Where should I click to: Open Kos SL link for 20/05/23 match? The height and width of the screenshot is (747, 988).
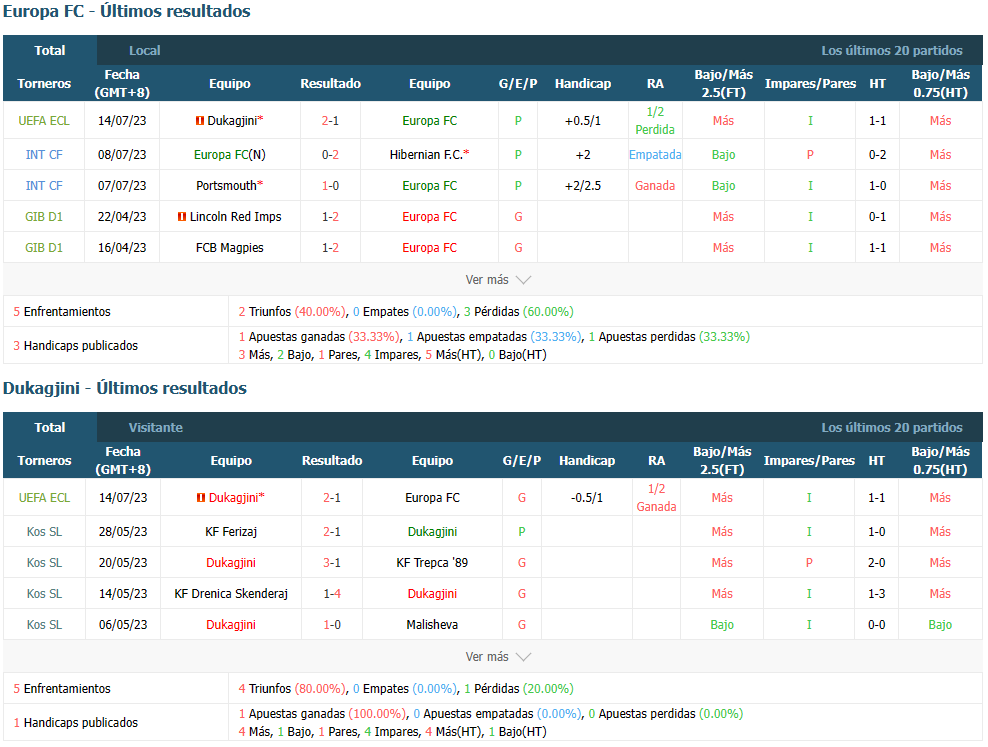point(44,562)
